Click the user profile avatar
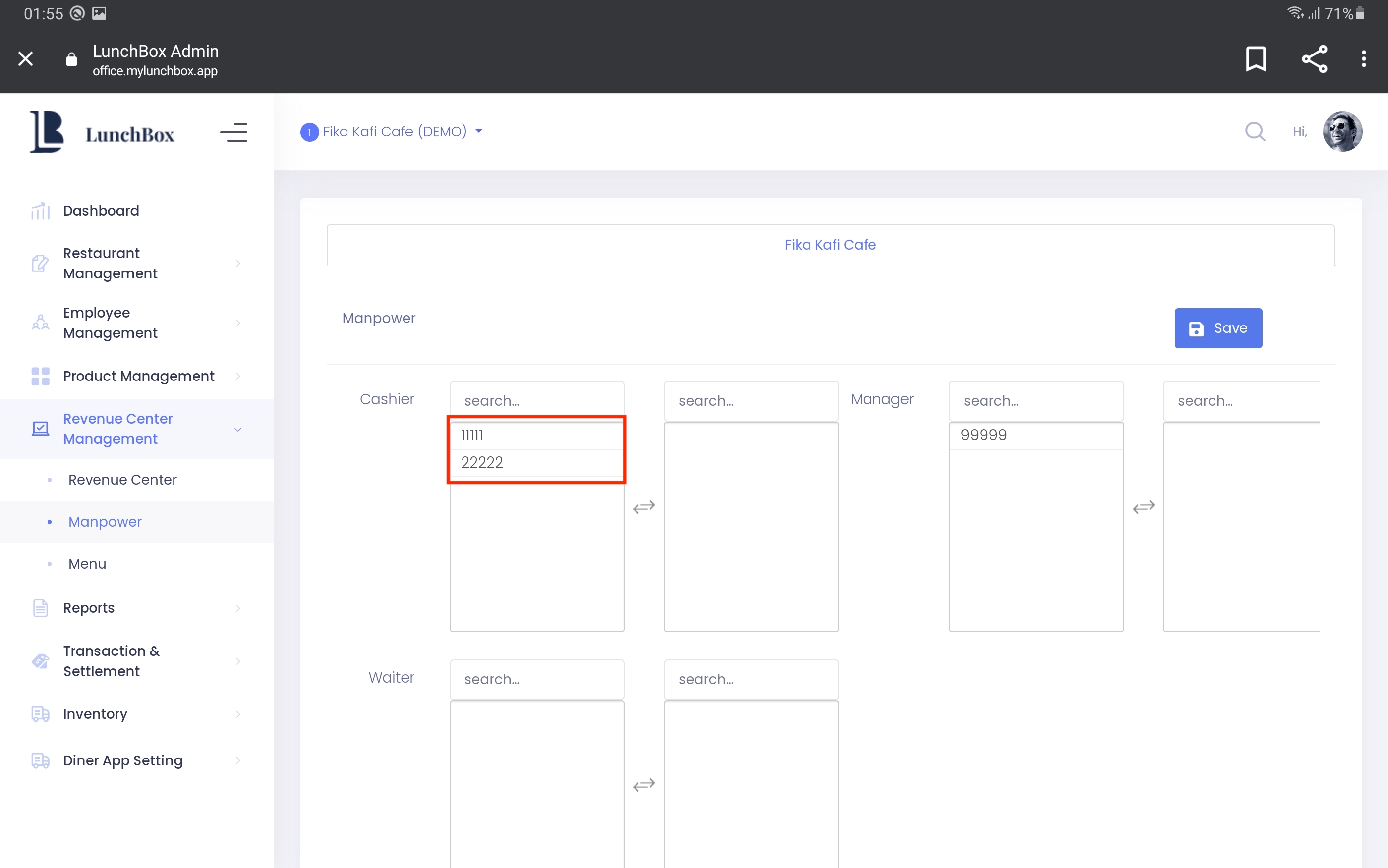The width and height of the screenshot is (1388, 868). click(x=1342, y=131)
